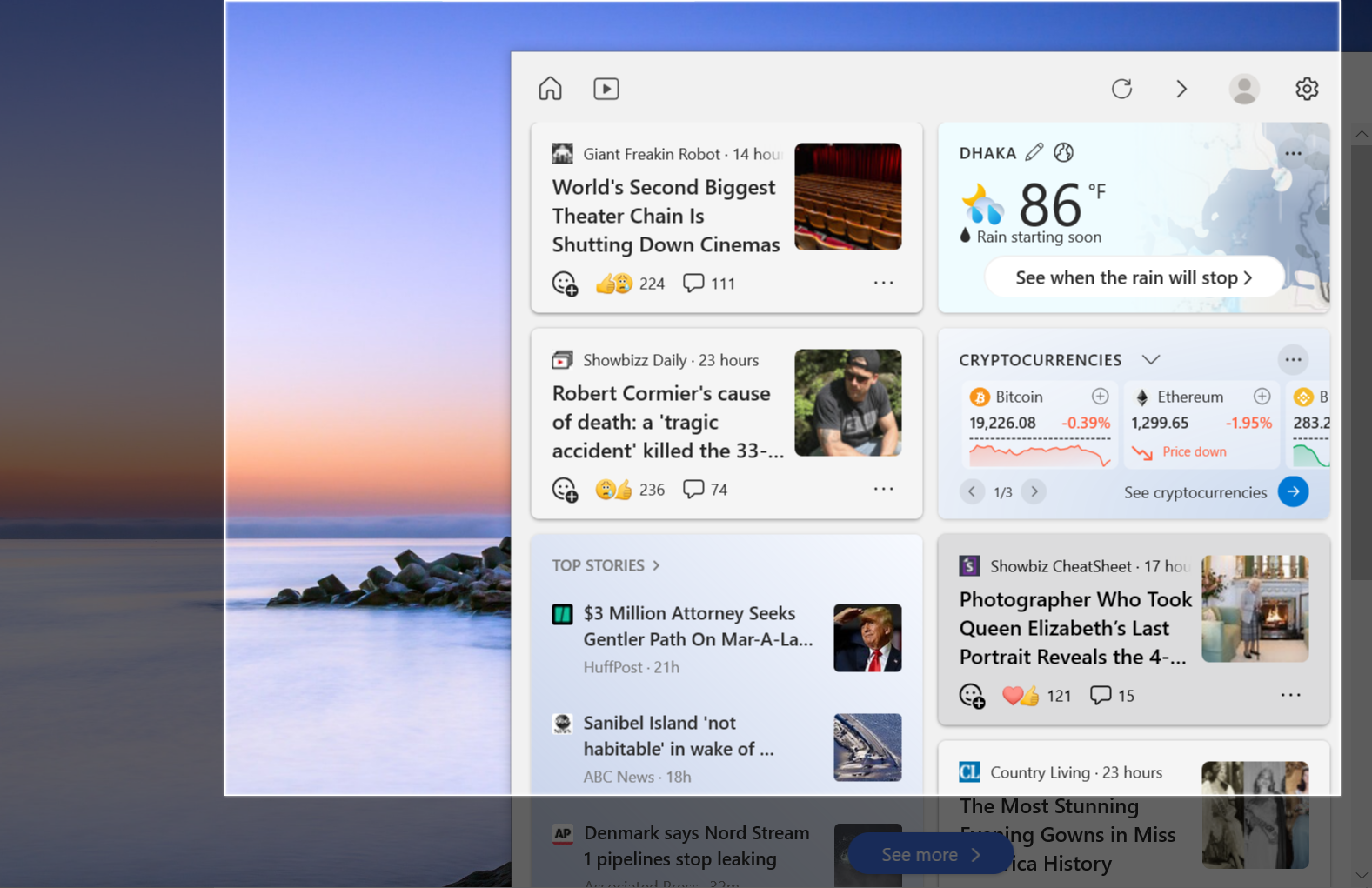Image resolution: width=1372 pixels, height=888 pixels.
Task: Click the Trump saluting thumbnail
Action: pyautogui.click(x=867, y=638)
